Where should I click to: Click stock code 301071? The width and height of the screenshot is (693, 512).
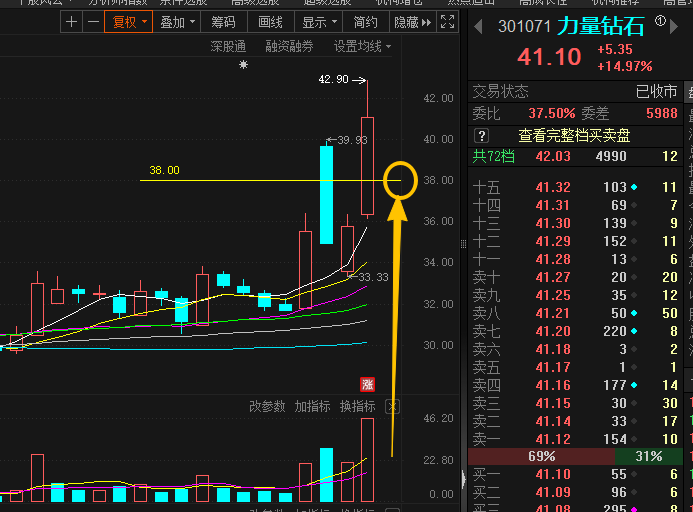click(524, 27)
